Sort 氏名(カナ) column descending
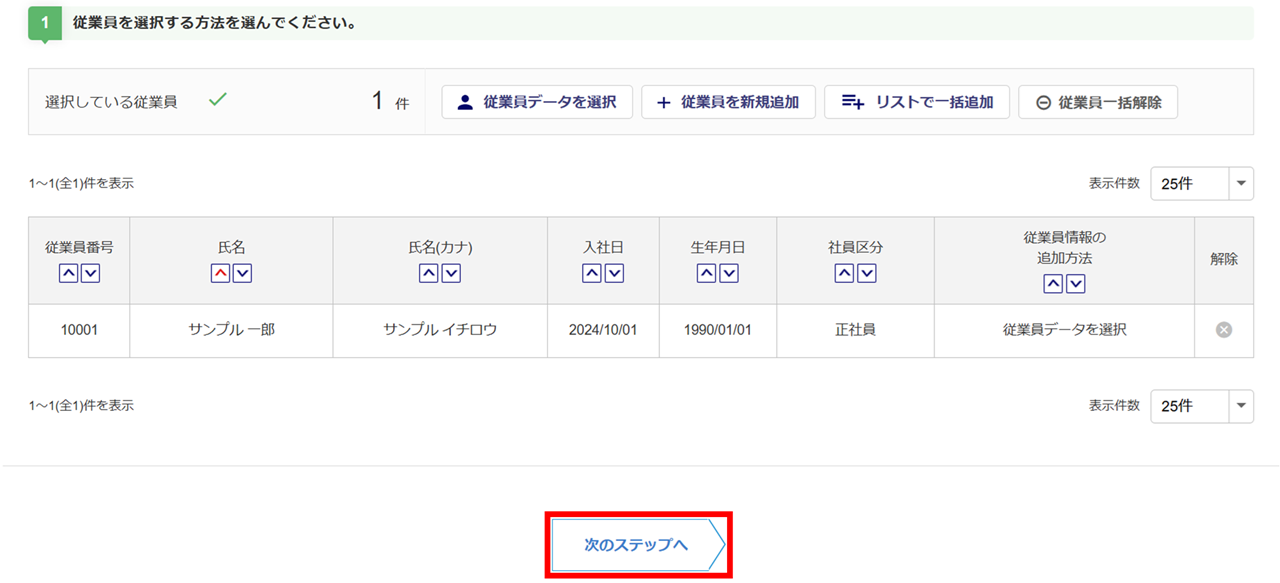Image resolution: width=1280 pixels, height=583 pixels. [451, 273]
